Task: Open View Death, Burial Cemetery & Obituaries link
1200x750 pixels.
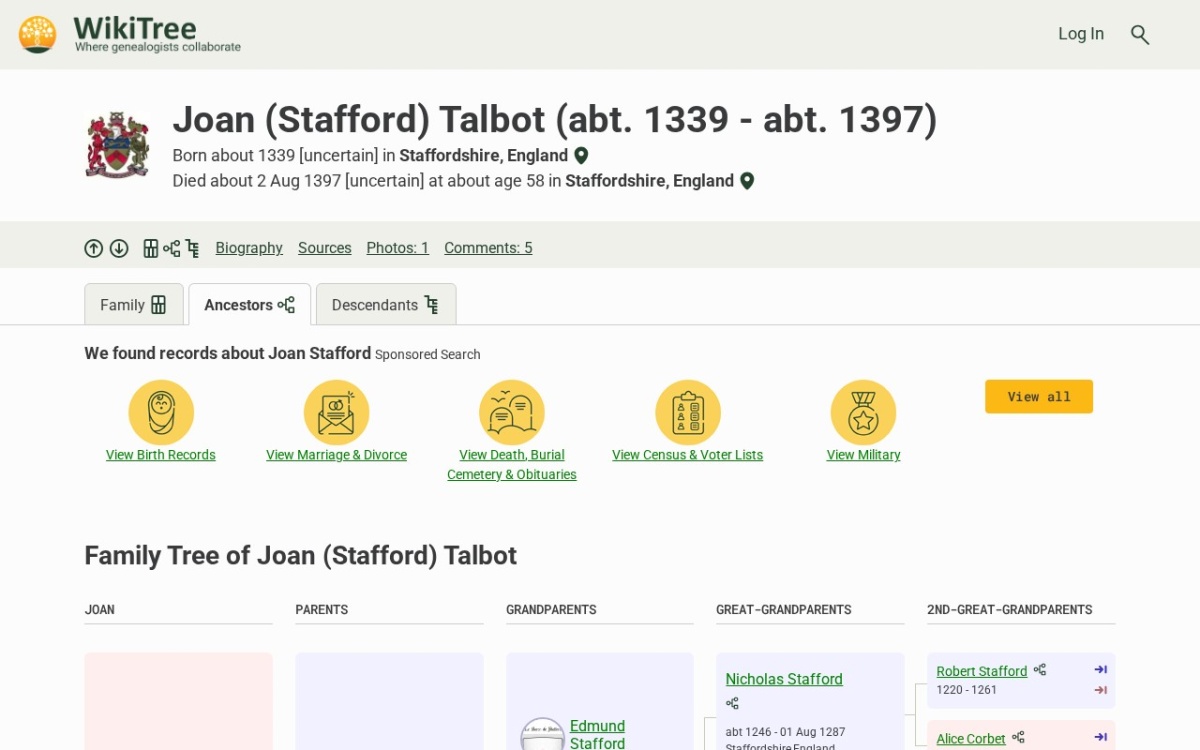Action: point(512,465)
